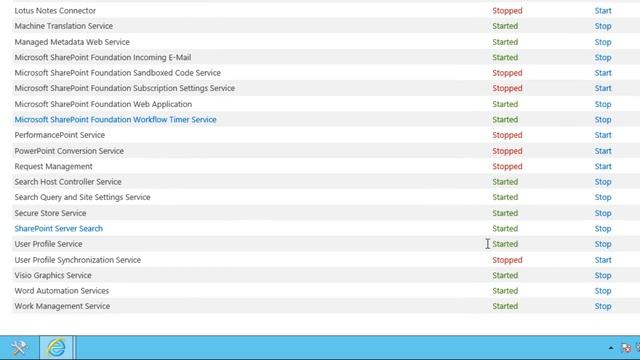Show hidden system tray icons arrow

click(611, 348)
